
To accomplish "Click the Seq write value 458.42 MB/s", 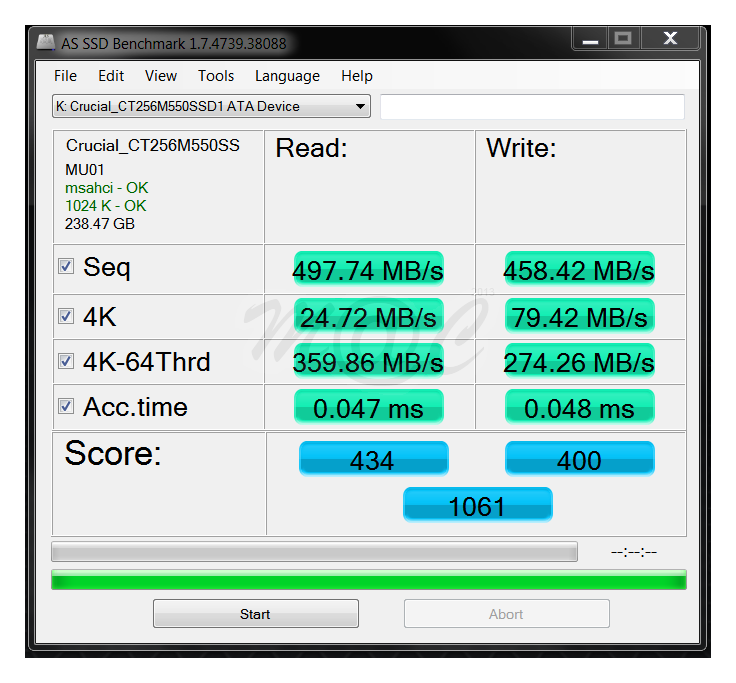I will click(579, 269).
